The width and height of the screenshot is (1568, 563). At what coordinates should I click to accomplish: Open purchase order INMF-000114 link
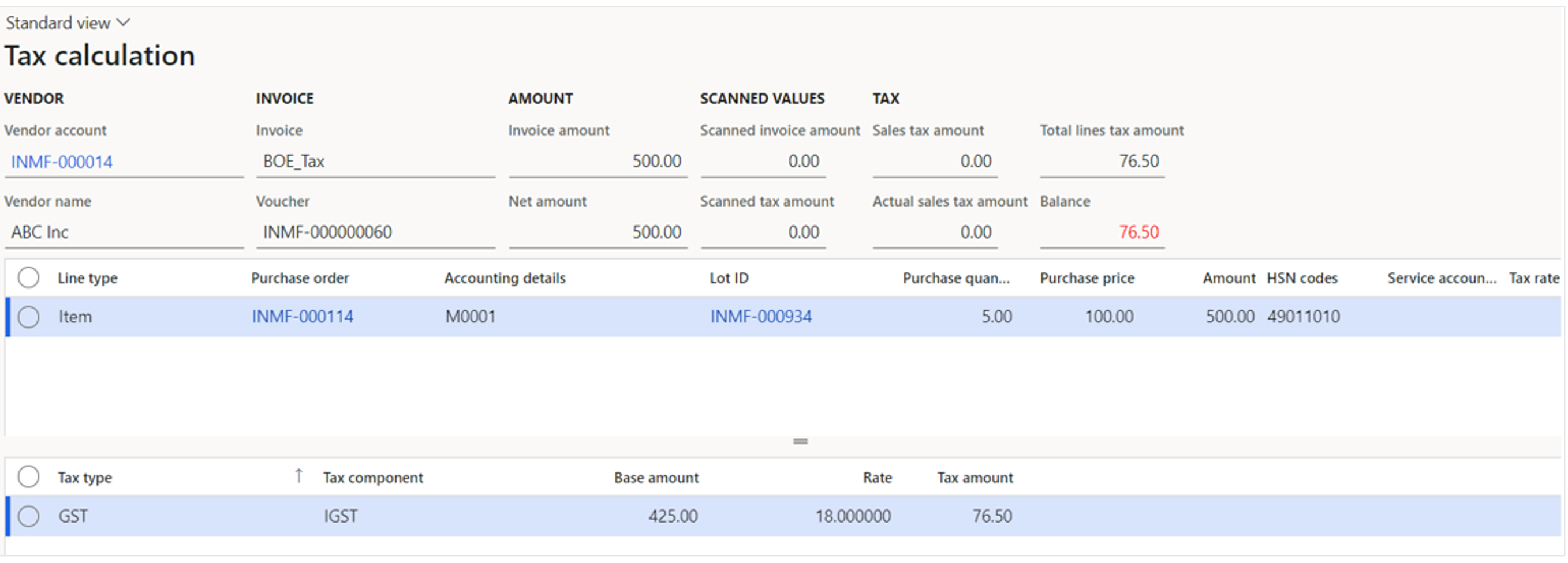(x=303, y=317)
